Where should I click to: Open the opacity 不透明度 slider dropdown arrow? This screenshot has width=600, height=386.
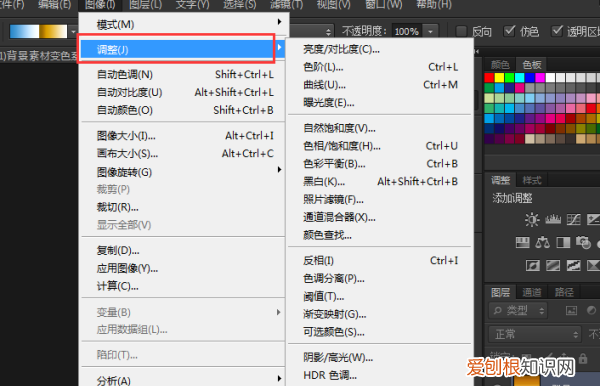pyautogui.click(x=430, y=32)
